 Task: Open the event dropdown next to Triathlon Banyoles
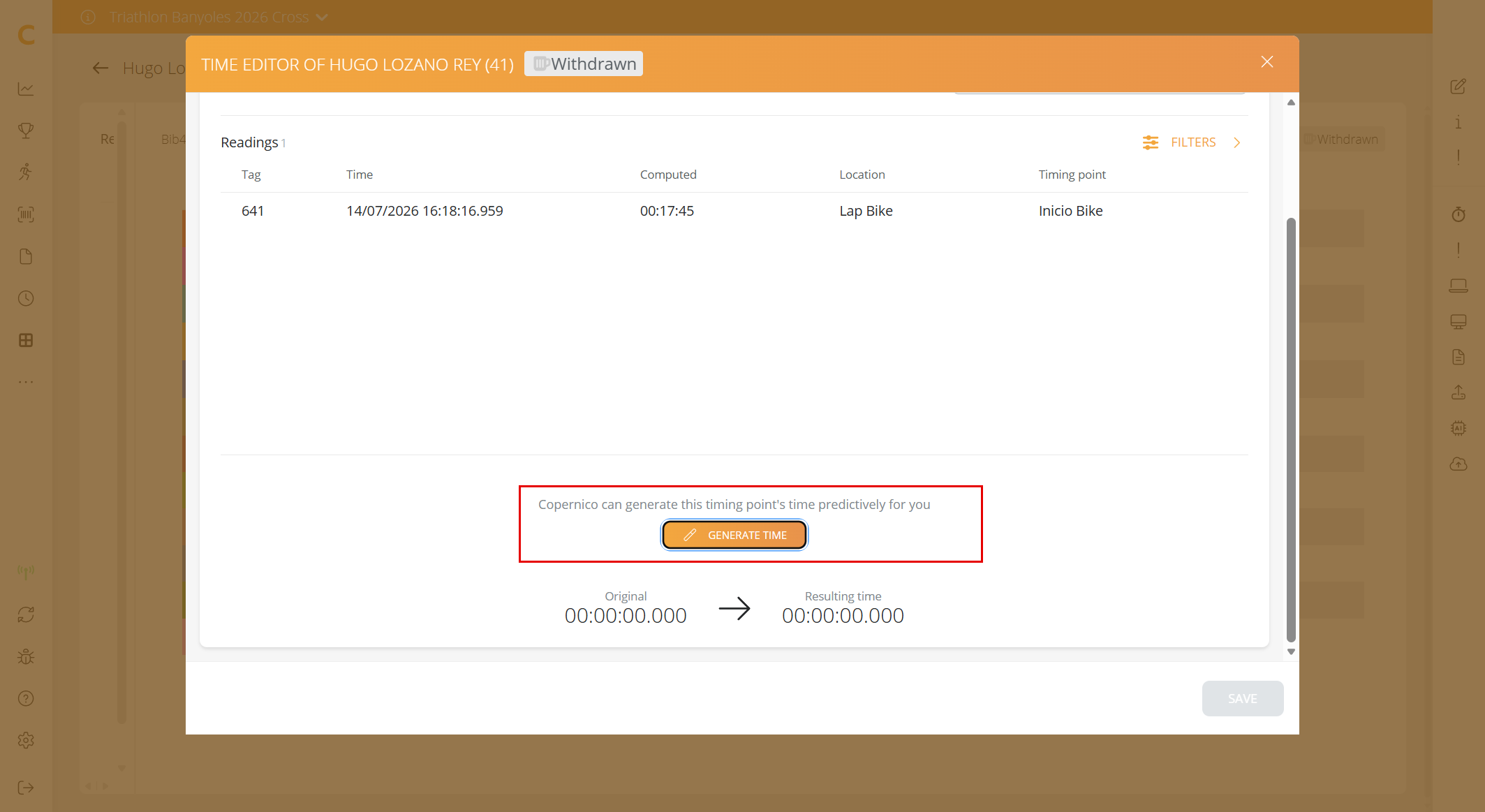(x=322, y=17)
